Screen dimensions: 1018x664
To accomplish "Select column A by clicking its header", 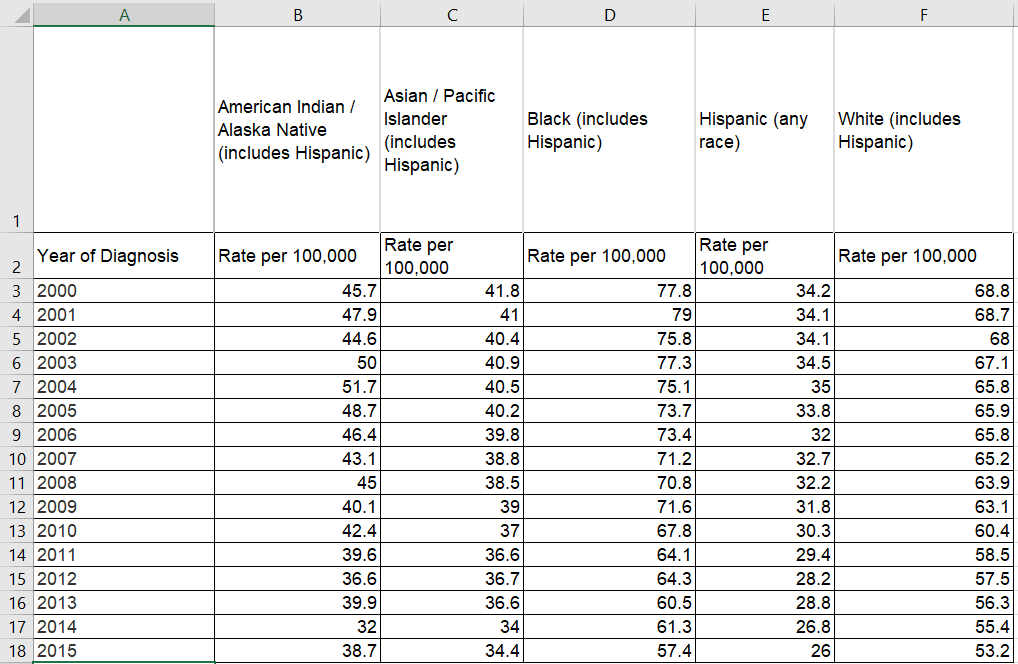I will pyautogui.click(x=124, y=14).
